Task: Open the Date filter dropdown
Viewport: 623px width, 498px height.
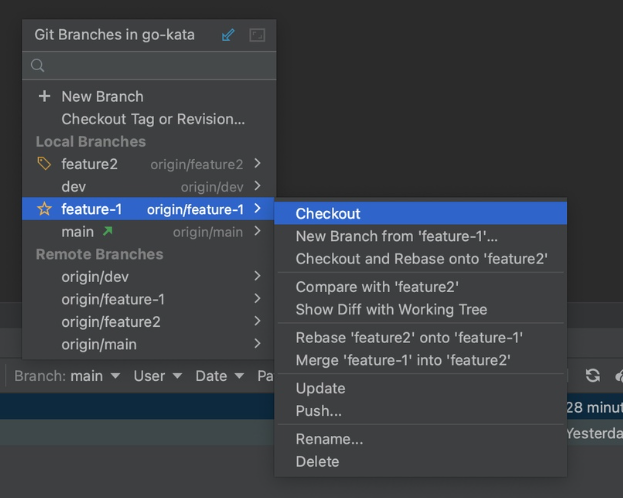Action: (x=219, y=376)
